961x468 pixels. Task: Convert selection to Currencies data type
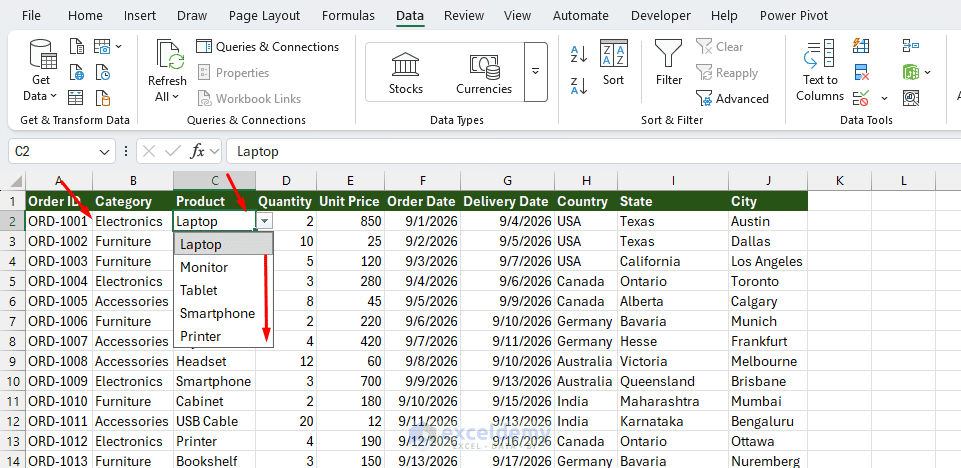(484, 72)
